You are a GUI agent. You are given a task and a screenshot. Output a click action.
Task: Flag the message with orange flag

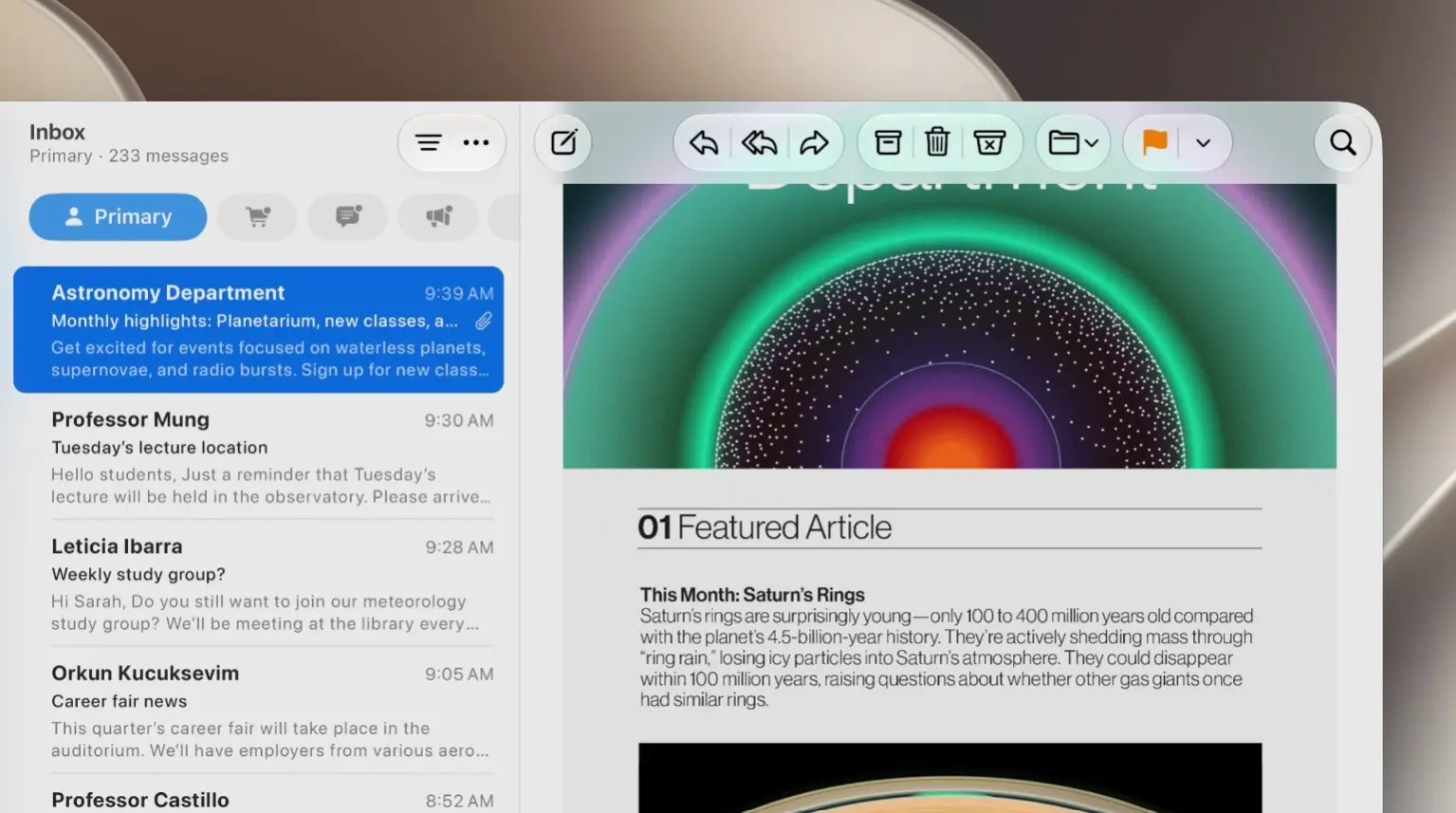pos(1154,142)
